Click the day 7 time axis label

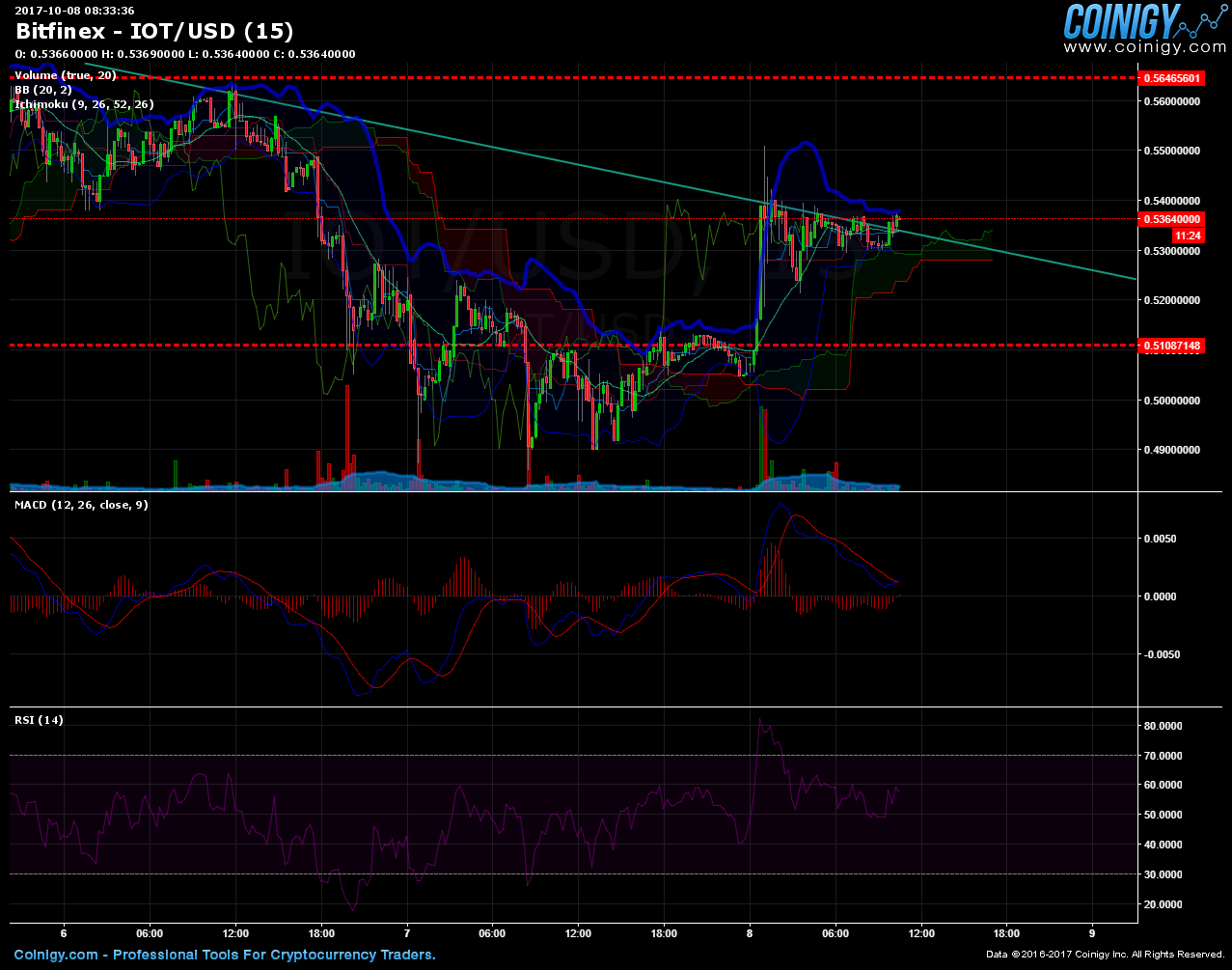tap(407, 933)
